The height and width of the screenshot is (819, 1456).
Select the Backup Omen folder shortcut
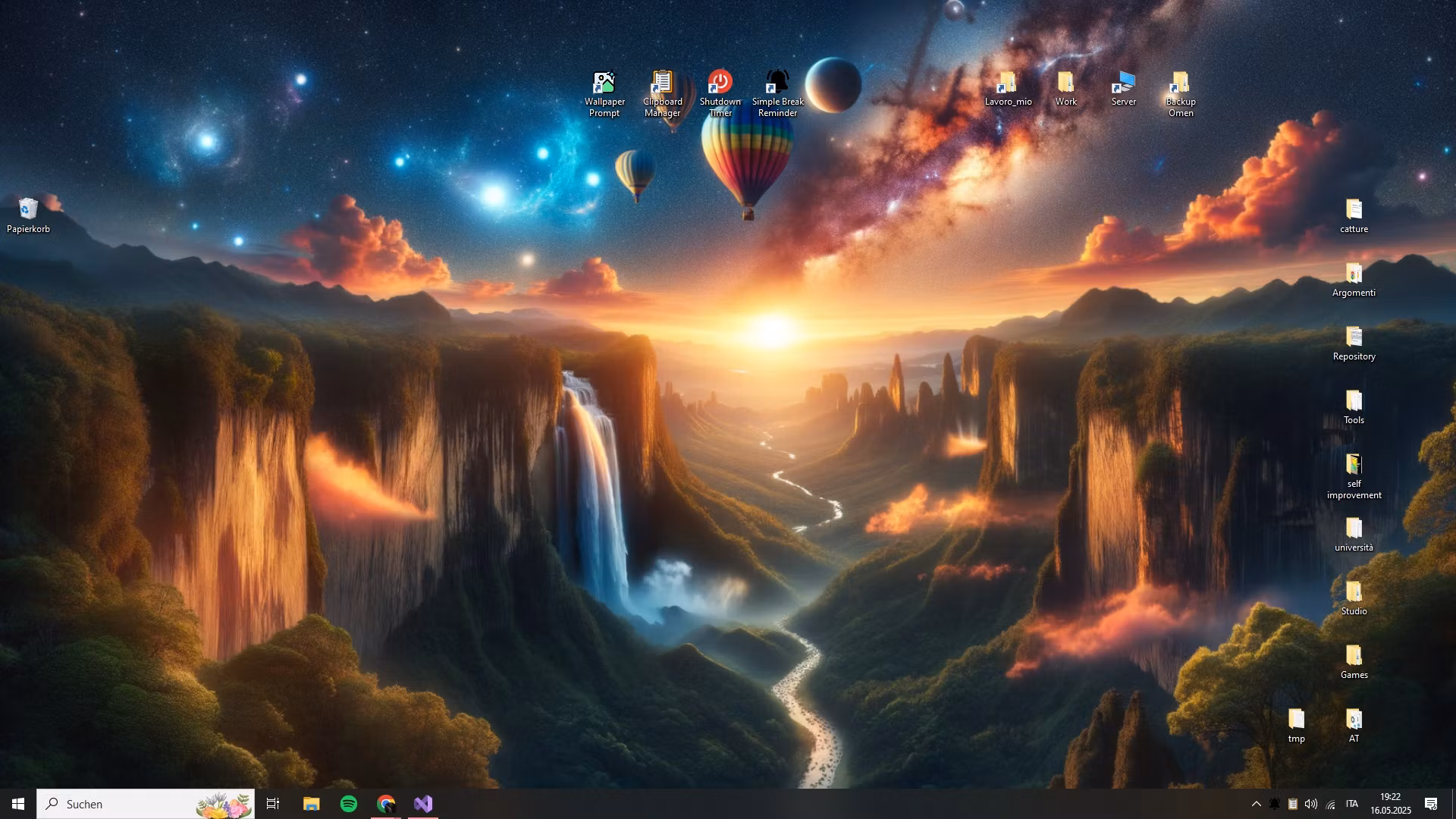point(1181,83)
